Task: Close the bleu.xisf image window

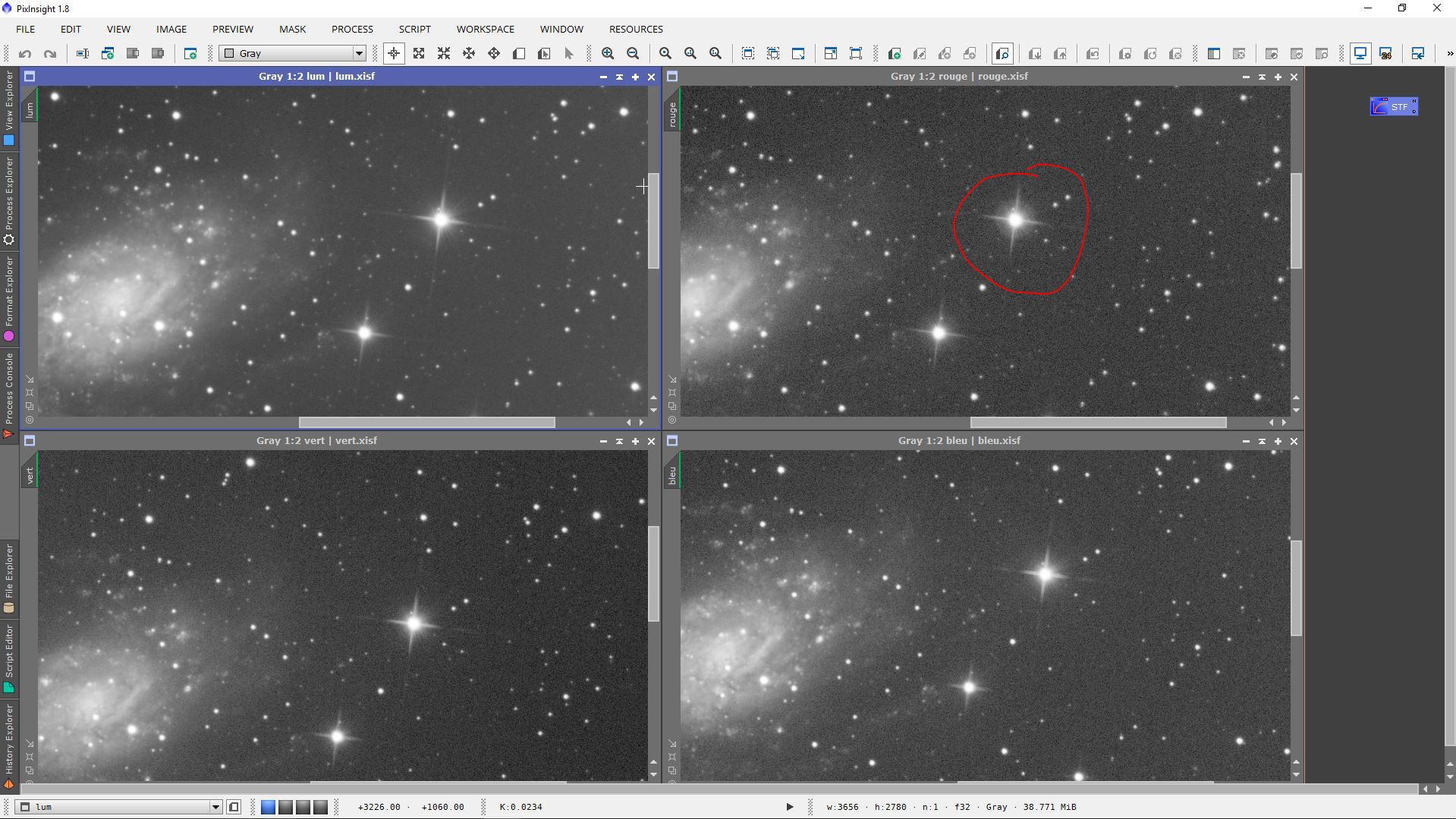Action: (1294, 441)
